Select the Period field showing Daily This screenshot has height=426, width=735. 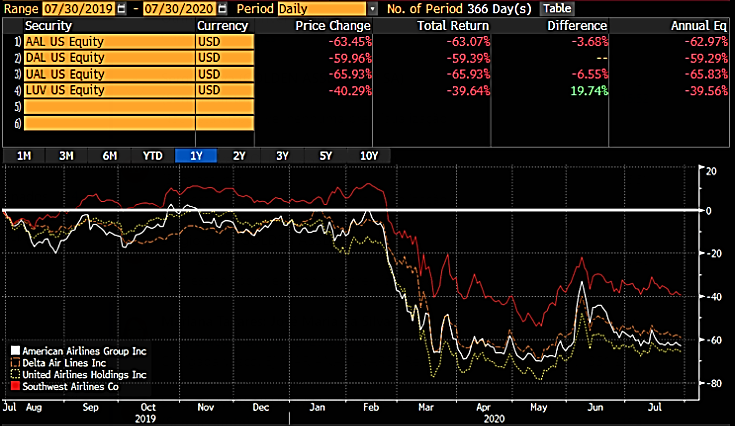tap(322, 9)
